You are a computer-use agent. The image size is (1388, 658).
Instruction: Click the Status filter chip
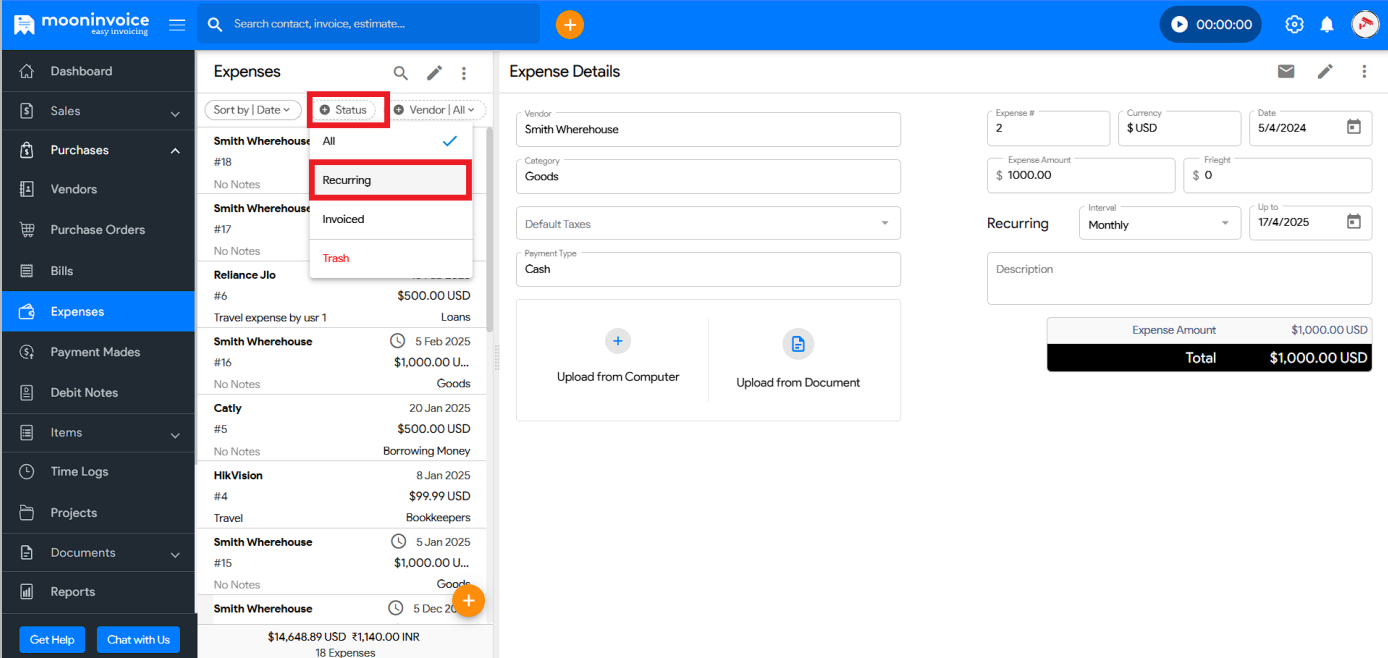tap(344, 110)
